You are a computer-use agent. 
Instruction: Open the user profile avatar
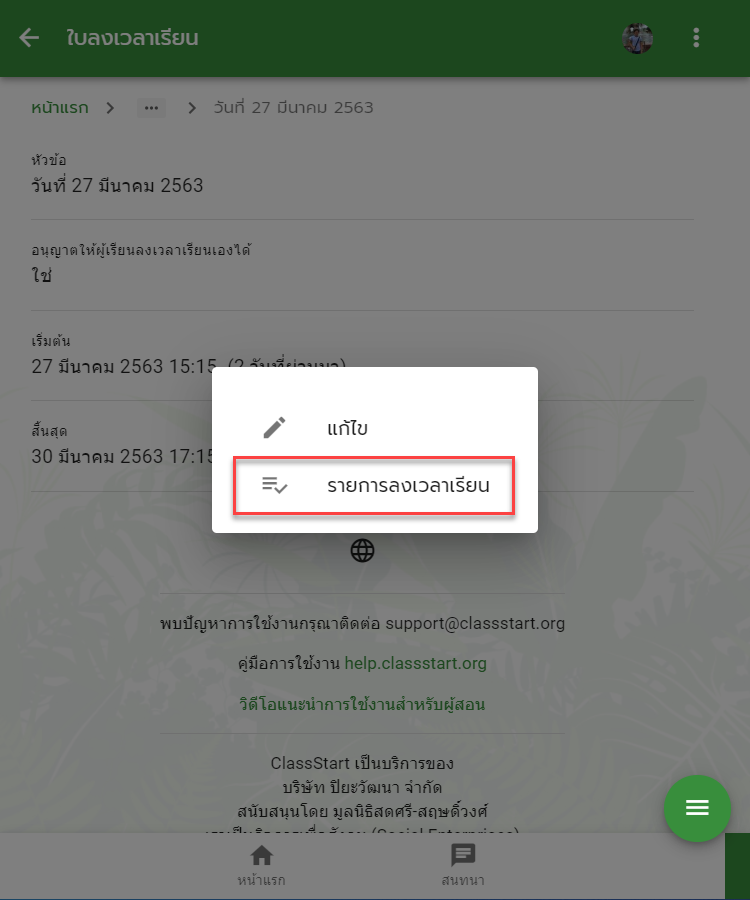click(x=638, y=38)
